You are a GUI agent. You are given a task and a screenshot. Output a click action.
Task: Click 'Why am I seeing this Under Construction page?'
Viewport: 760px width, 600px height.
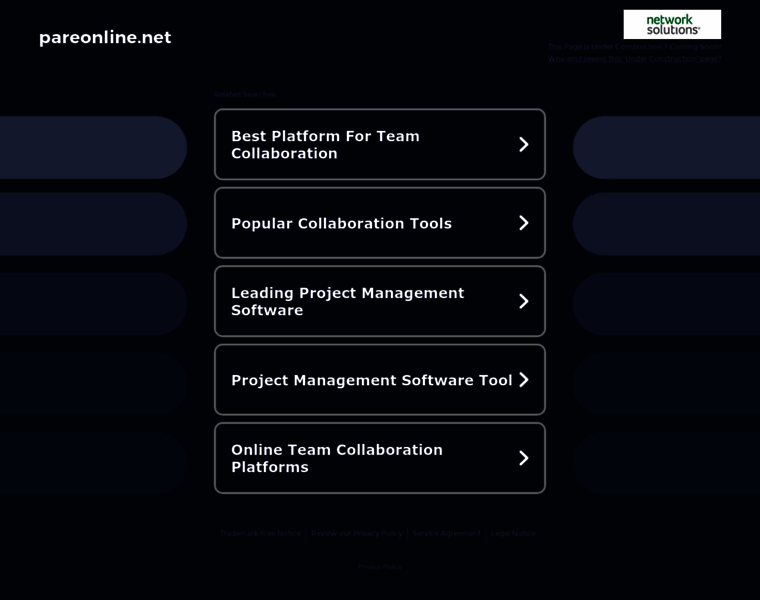[634, 59]
